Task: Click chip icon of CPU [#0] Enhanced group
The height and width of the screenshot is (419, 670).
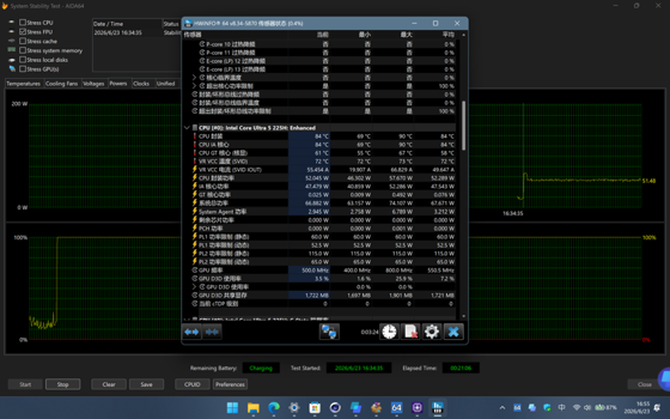Action: [195, 128]
